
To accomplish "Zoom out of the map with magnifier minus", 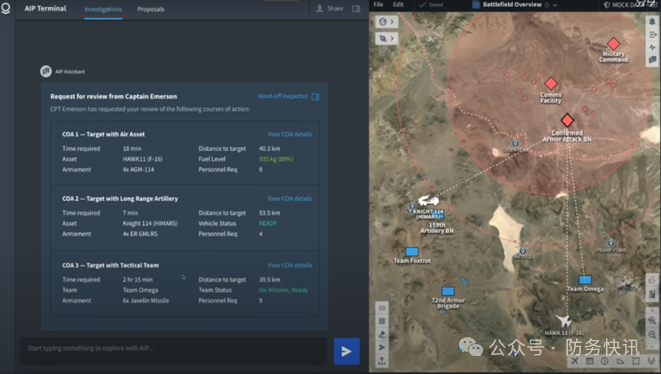I will 652,334.
